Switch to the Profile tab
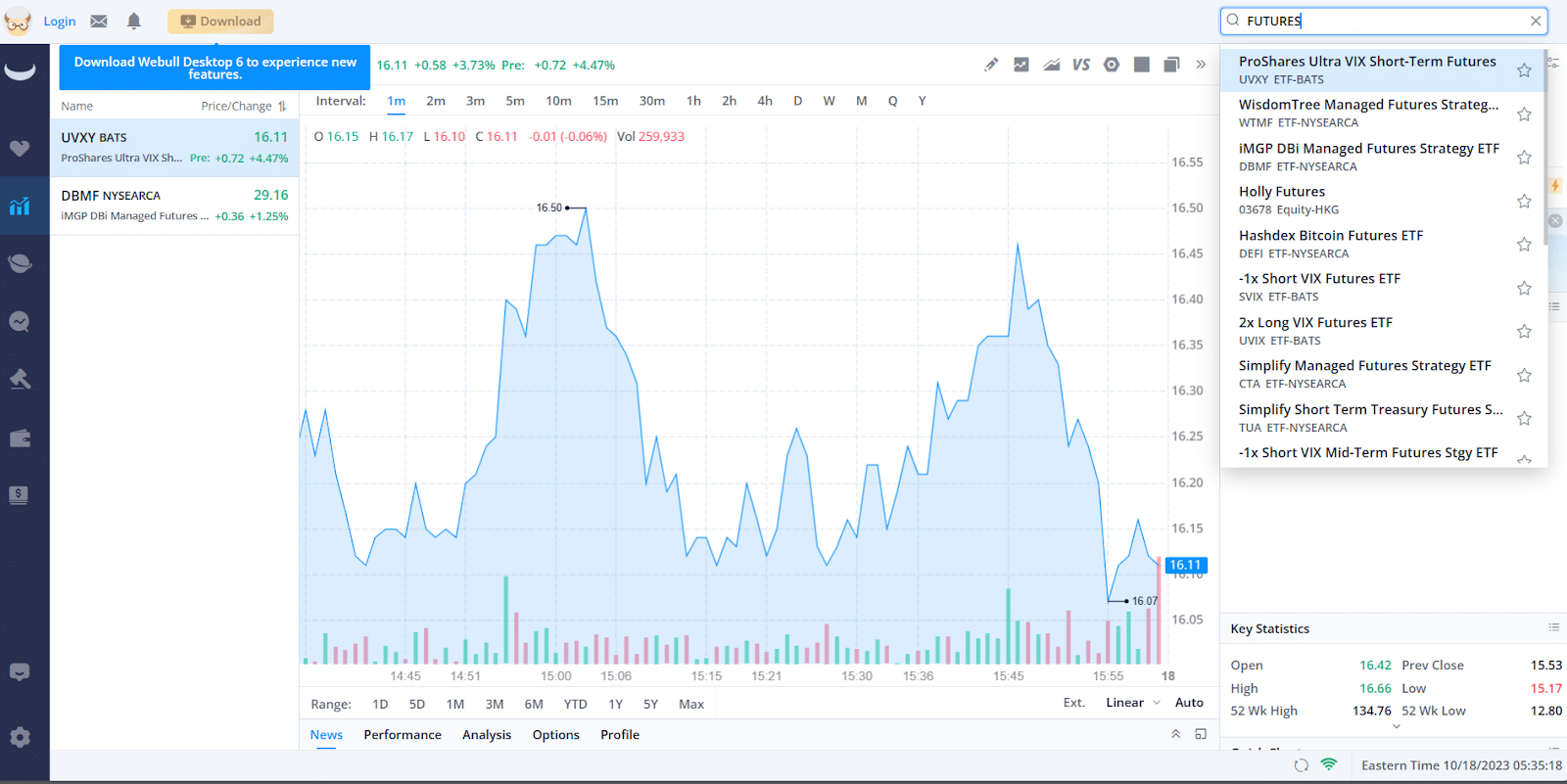This screenshot has width=1567, height=784. [x=620, y=735]
